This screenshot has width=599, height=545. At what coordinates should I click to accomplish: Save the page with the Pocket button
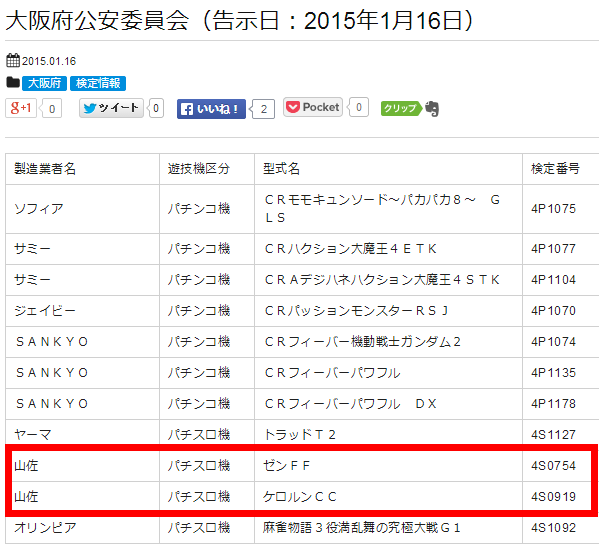tap(313, 107)
